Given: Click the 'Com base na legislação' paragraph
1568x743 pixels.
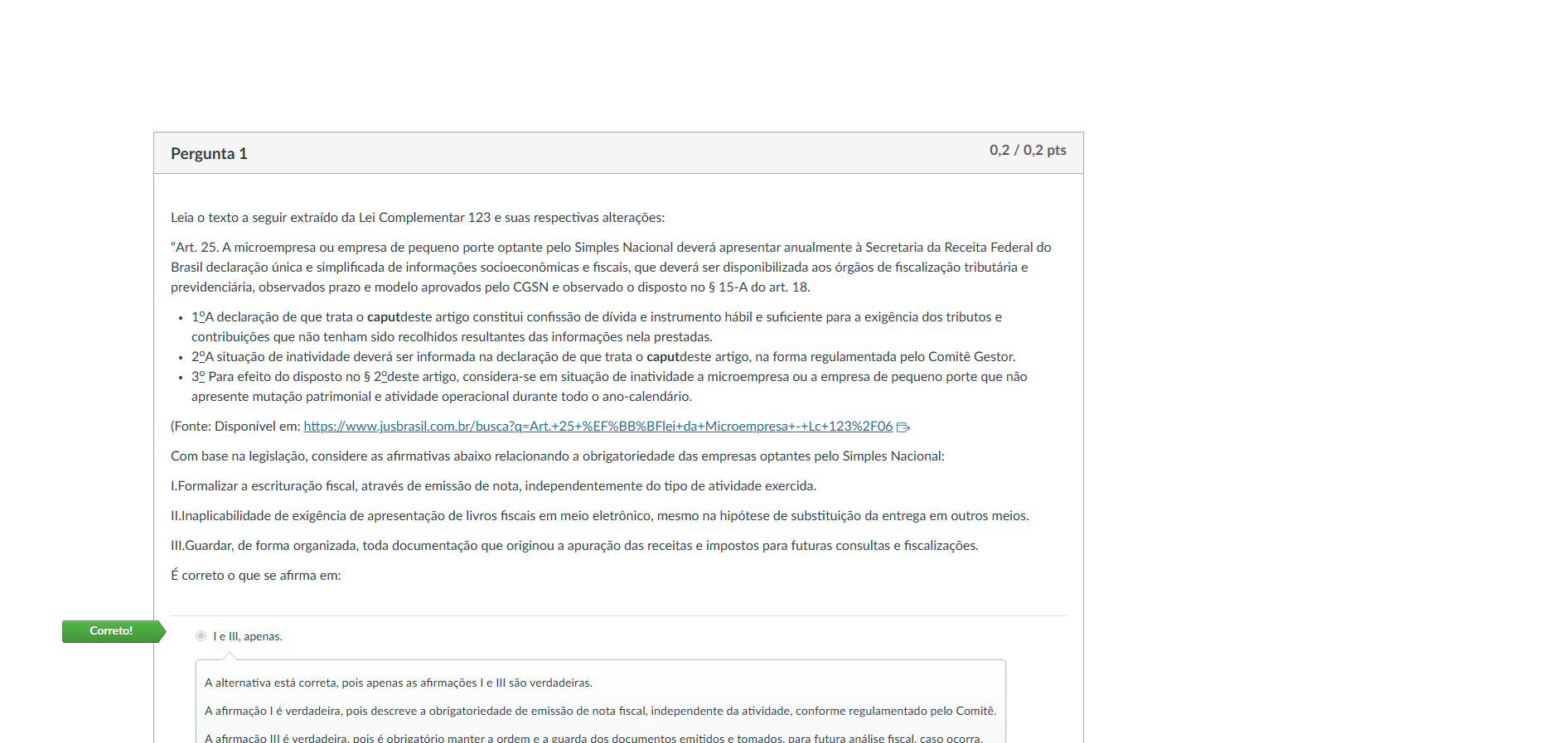Looking at the screenshot, I should (x=557, y=456).
